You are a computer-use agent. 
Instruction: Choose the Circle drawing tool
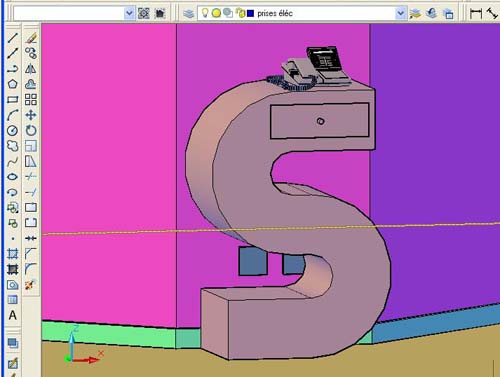[13, 130]
